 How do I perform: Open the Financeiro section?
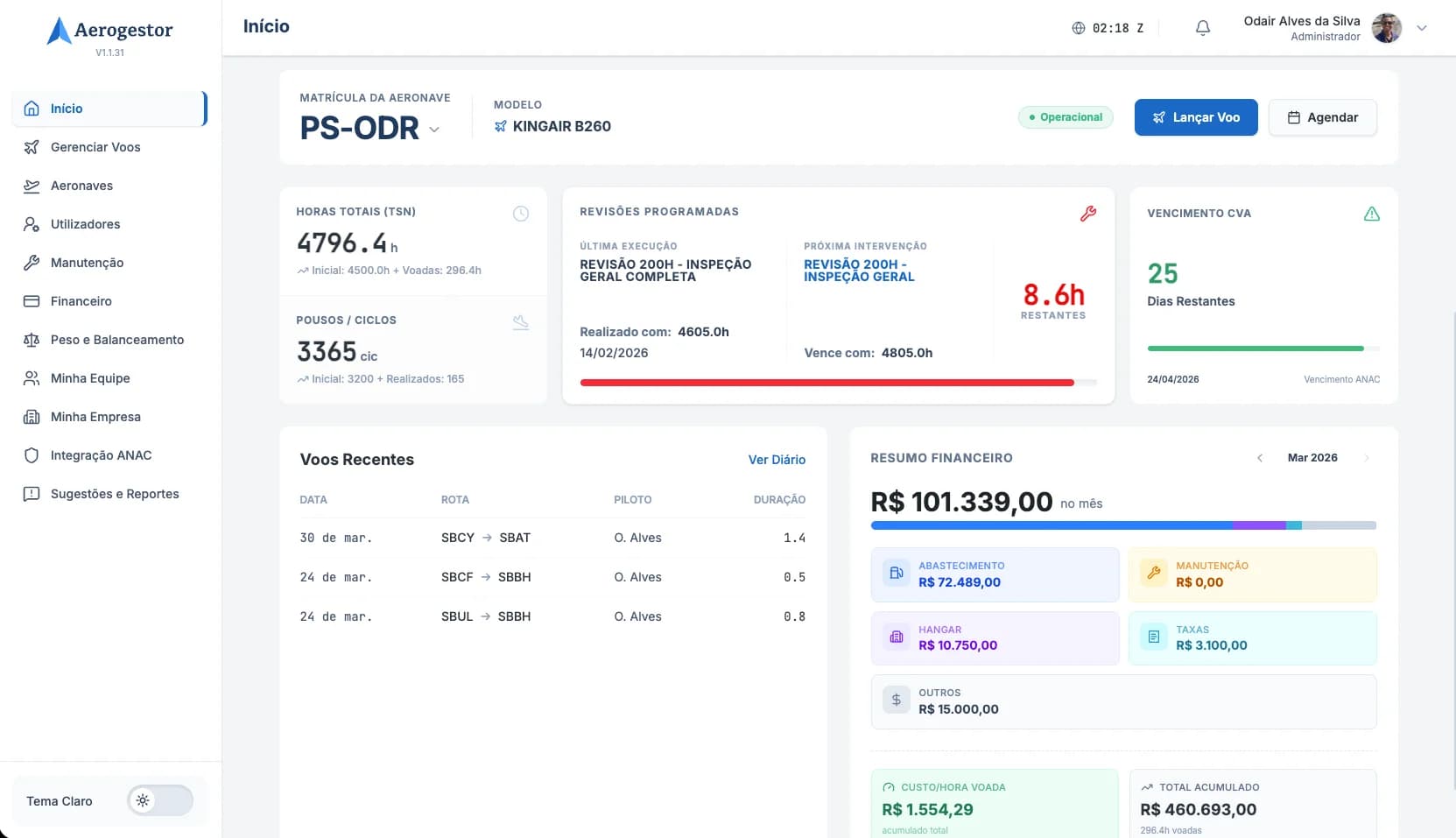[81, 301]
